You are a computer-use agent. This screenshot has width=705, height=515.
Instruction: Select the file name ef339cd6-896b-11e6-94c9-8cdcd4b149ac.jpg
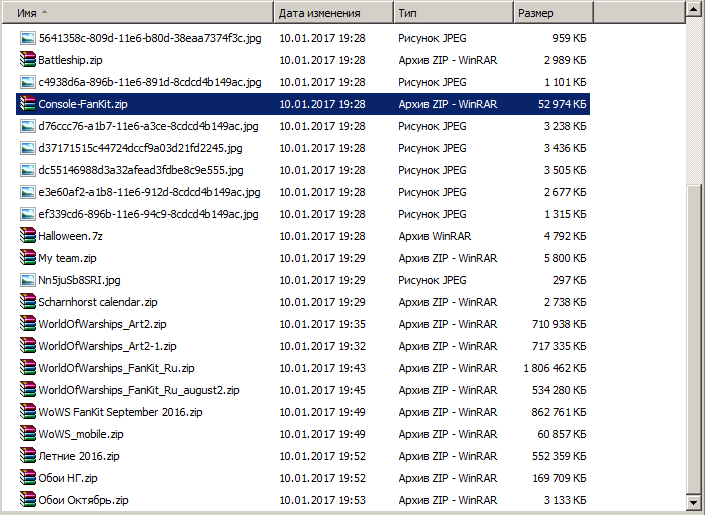pos(148,215)
